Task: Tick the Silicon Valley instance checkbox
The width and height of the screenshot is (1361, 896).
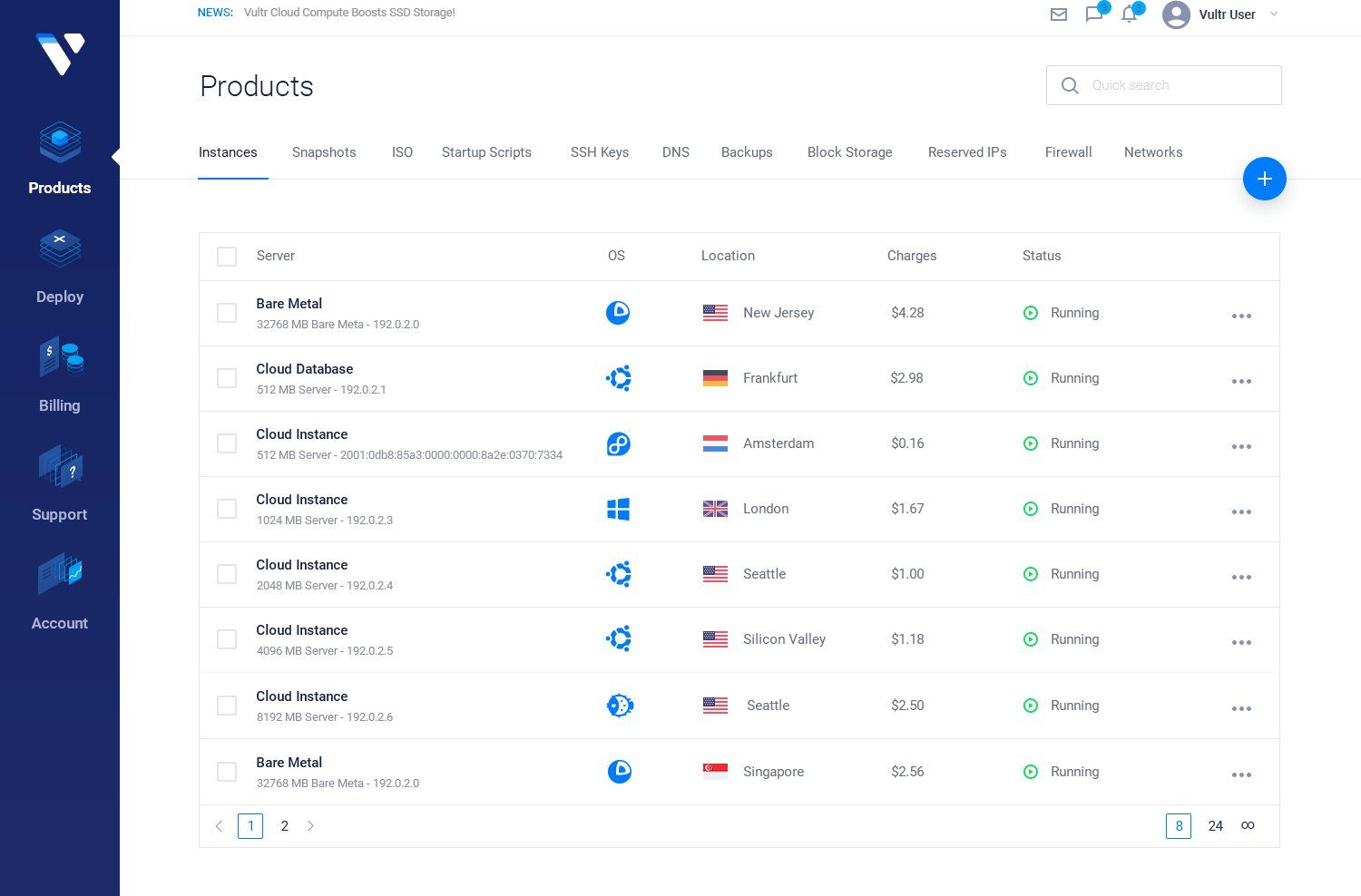Action: (x=227, y=639)
